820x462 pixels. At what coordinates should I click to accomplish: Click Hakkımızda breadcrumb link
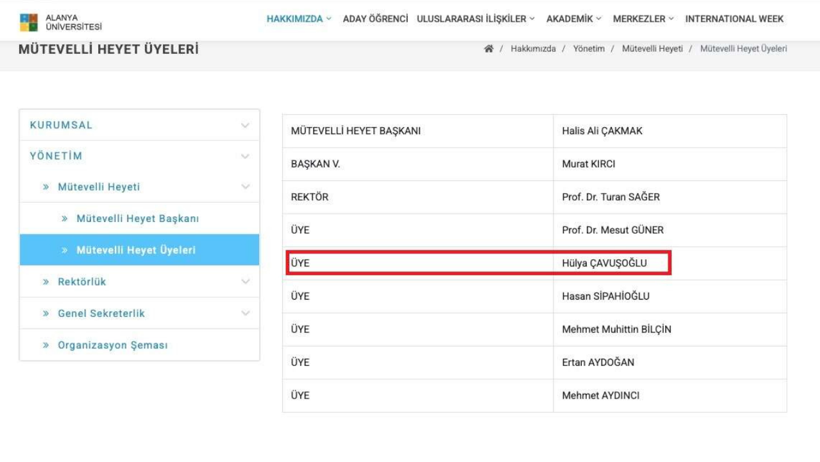533,49
